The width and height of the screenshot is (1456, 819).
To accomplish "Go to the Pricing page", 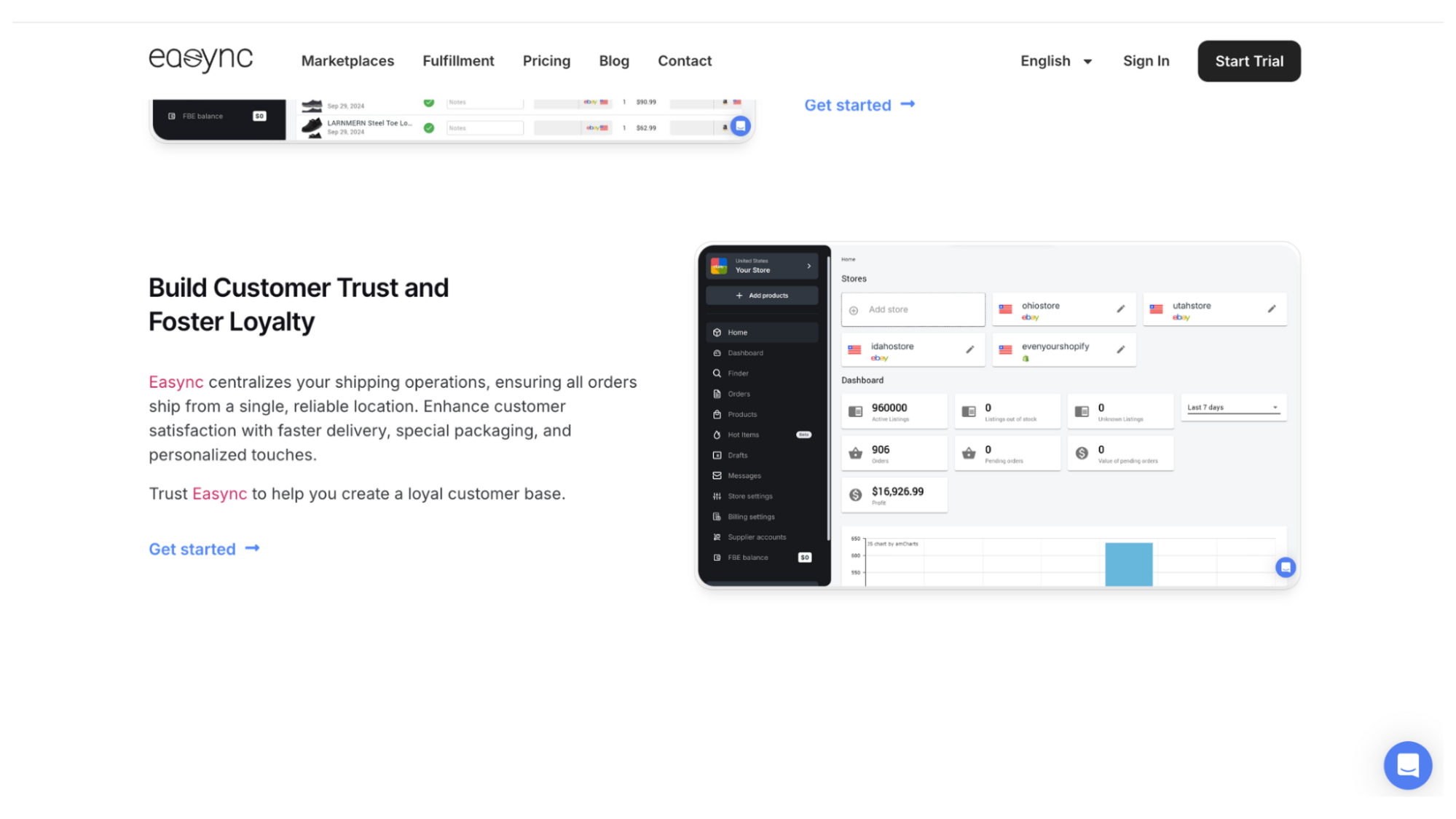I will tap(546, 61).
